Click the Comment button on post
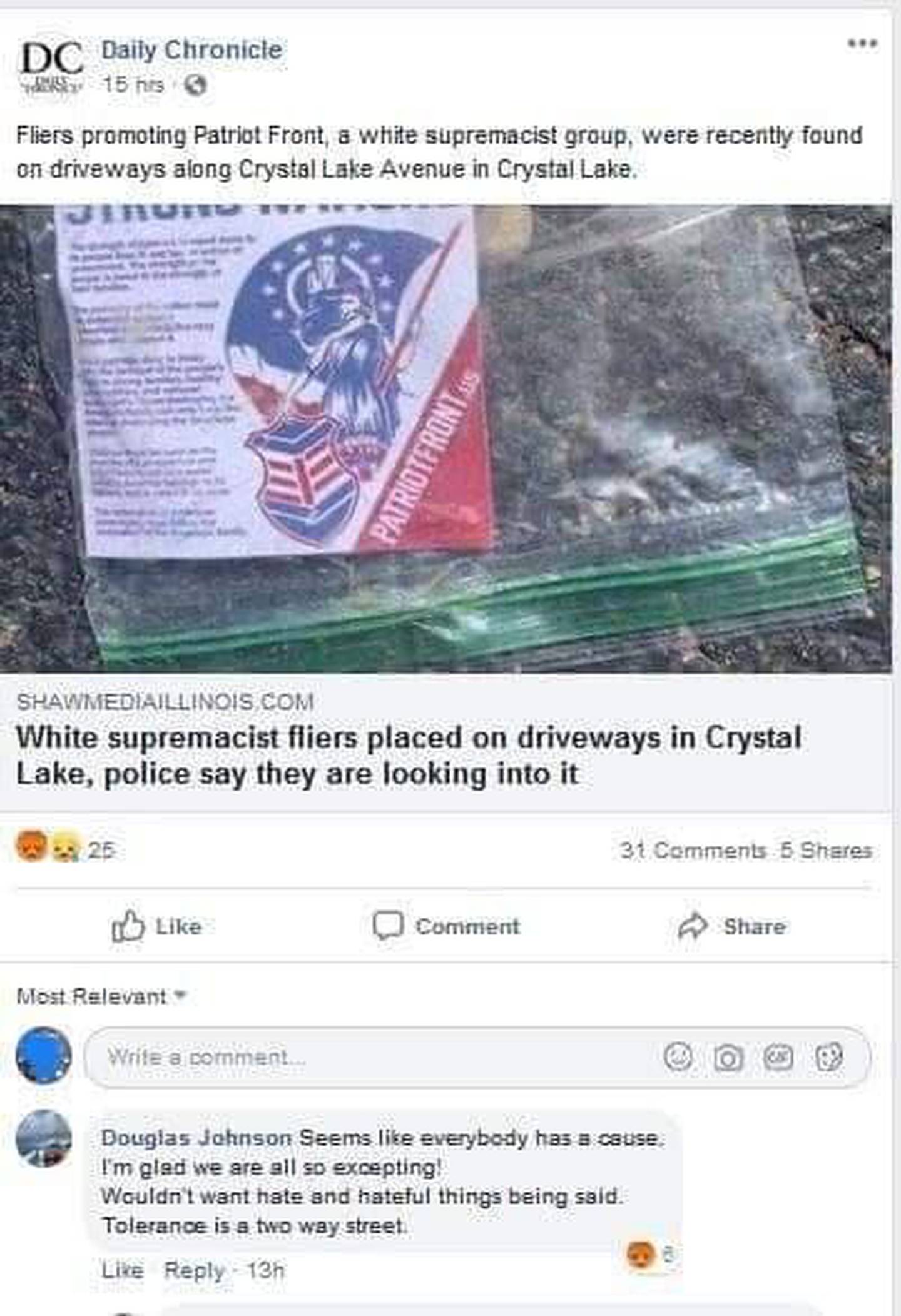The width and height of the screenshot is (901, 1316). pos(446,926)
